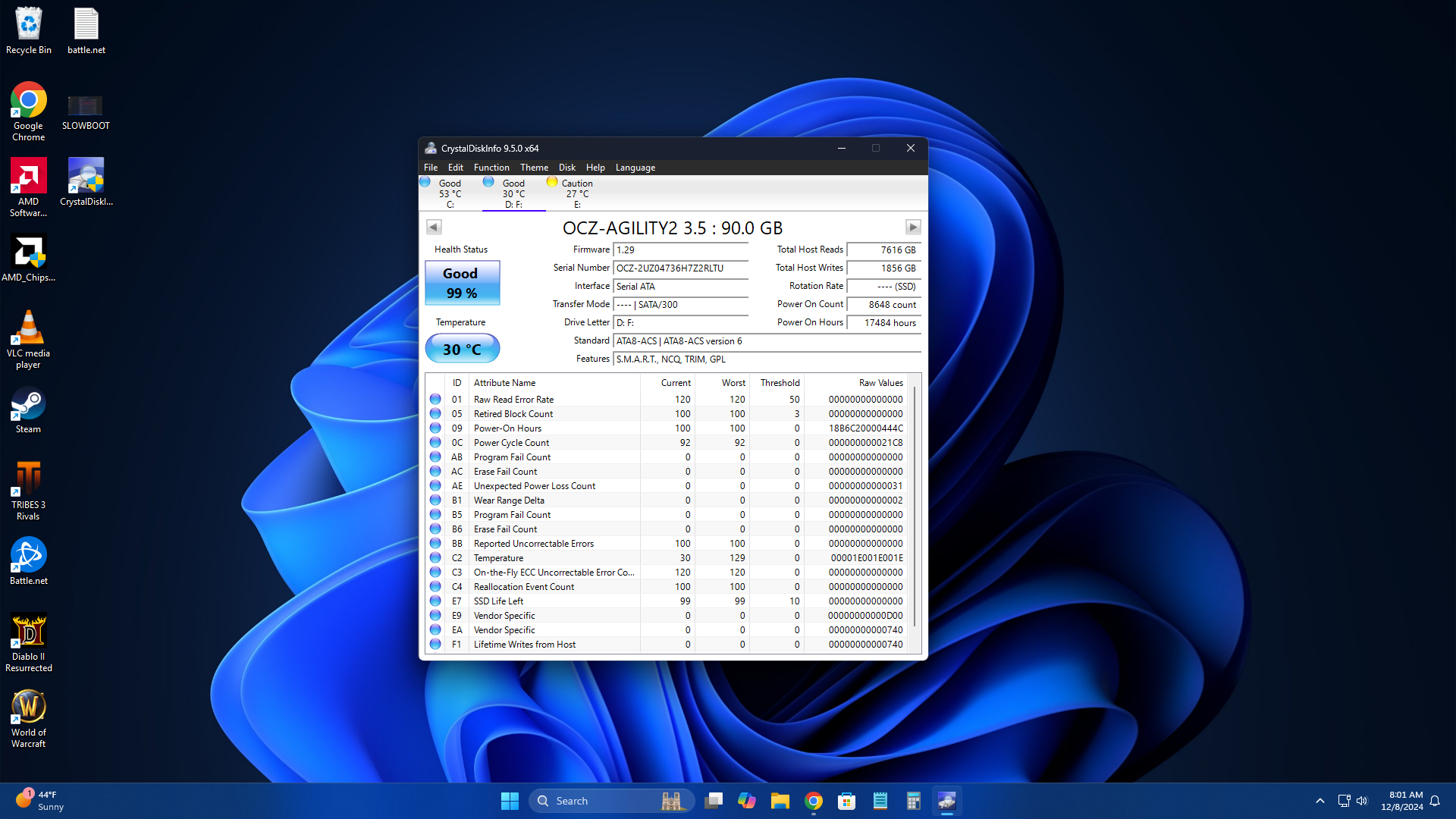
Task: Click Total Host Reads value
Action: (883, 250)
